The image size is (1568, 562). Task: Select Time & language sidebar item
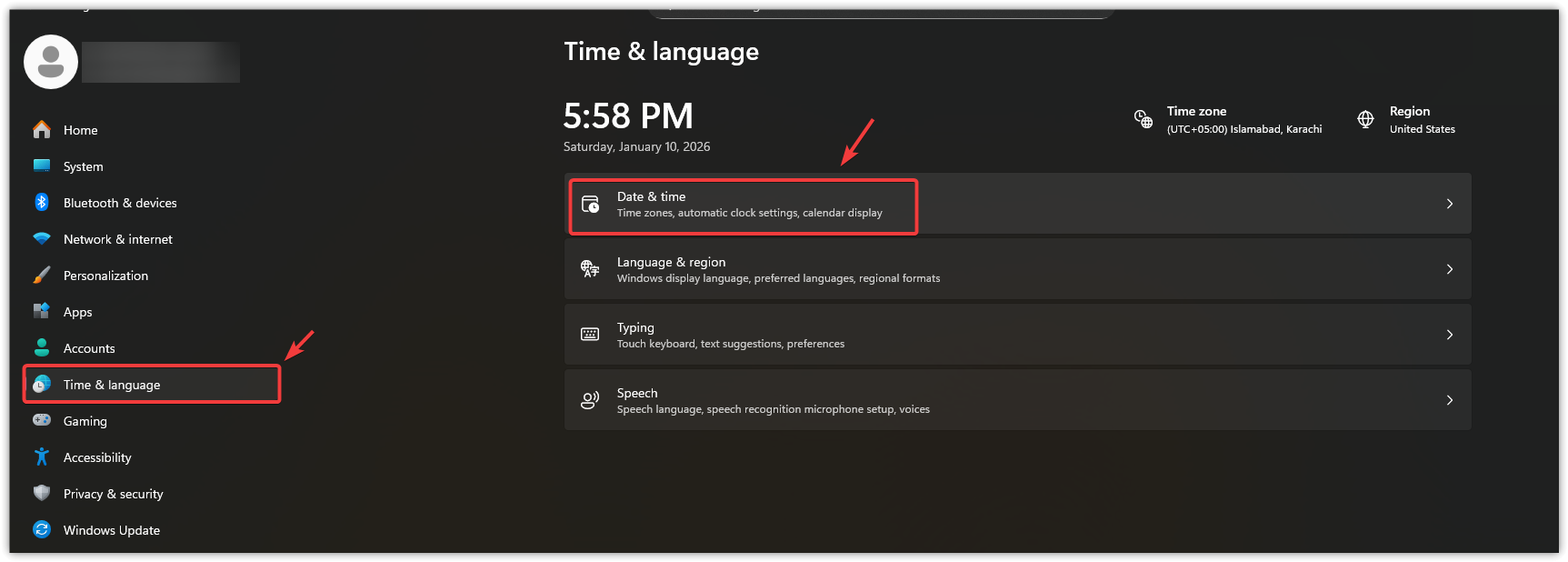[x=112, y=385]
